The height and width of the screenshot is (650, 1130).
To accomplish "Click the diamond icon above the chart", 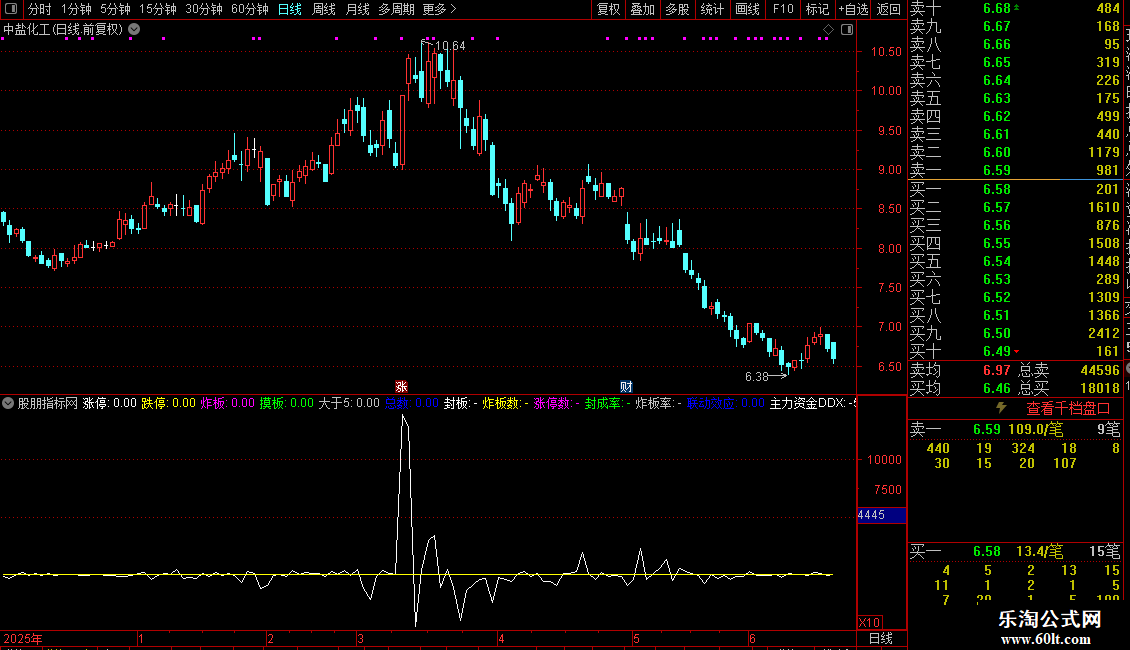I will (x=828, y=30).
